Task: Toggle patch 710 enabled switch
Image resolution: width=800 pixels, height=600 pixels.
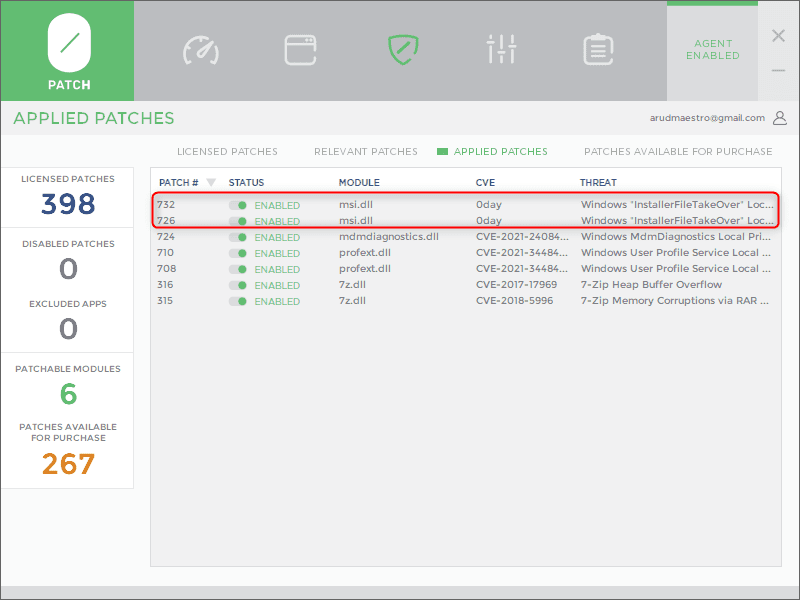Action: [238, 253]
